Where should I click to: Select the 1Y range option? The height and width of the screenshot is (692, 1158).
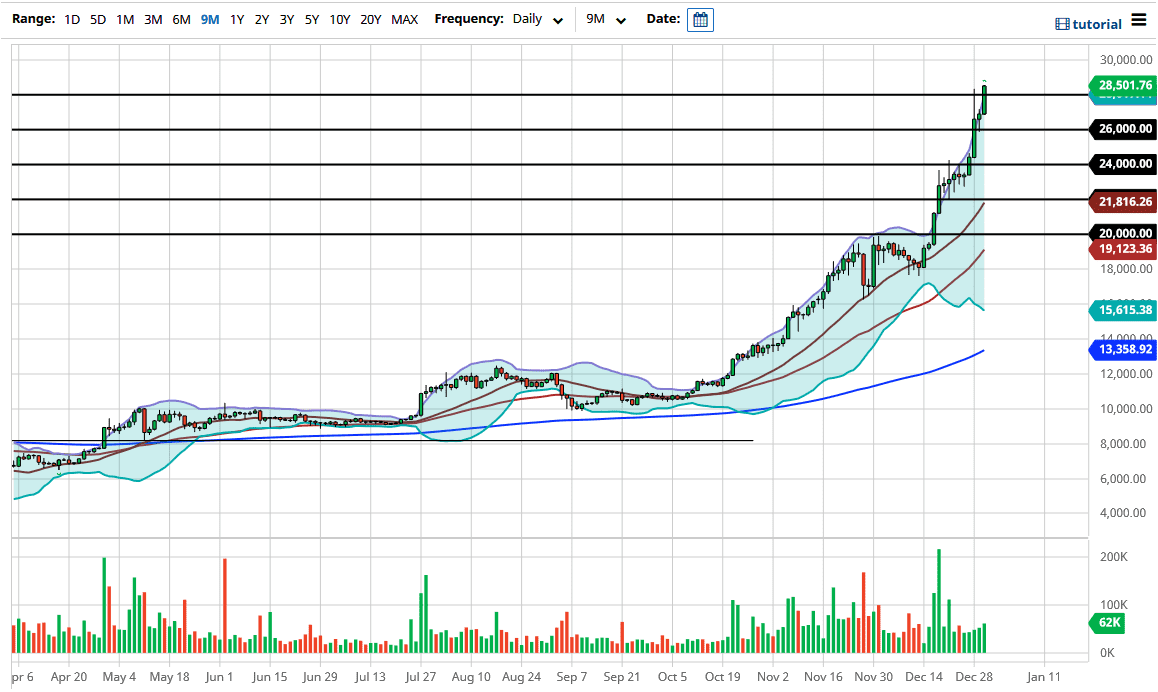click(x=236, y=20)
